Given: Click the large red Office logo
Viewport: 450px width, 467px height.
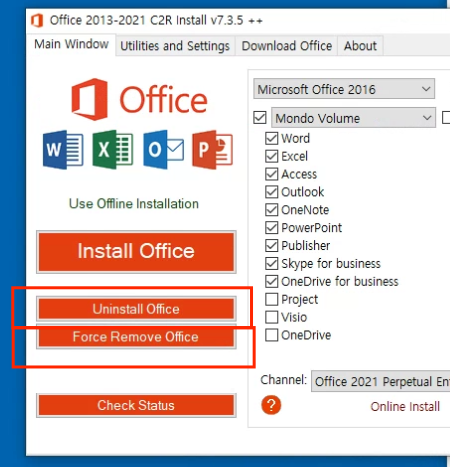Looking at the screenshot, I should coord(139,99).
